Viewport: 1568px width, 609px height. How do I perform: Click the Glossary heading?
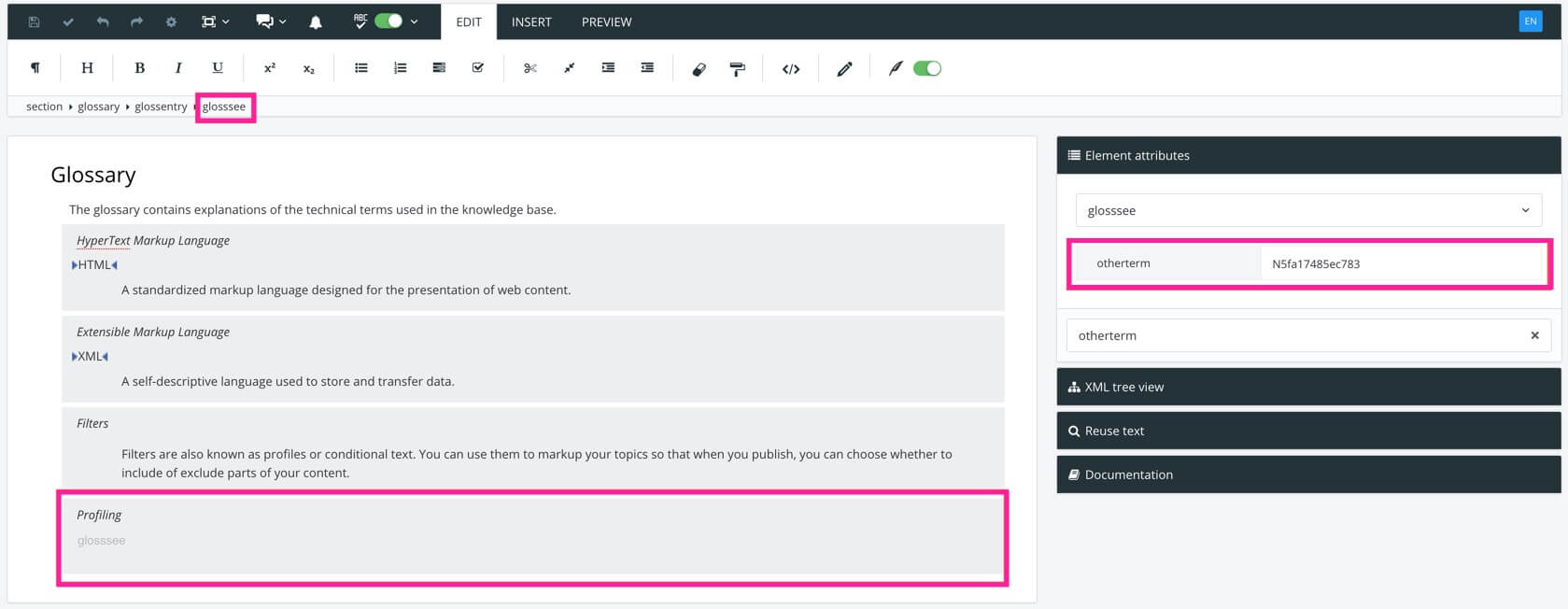coord(93,175)
